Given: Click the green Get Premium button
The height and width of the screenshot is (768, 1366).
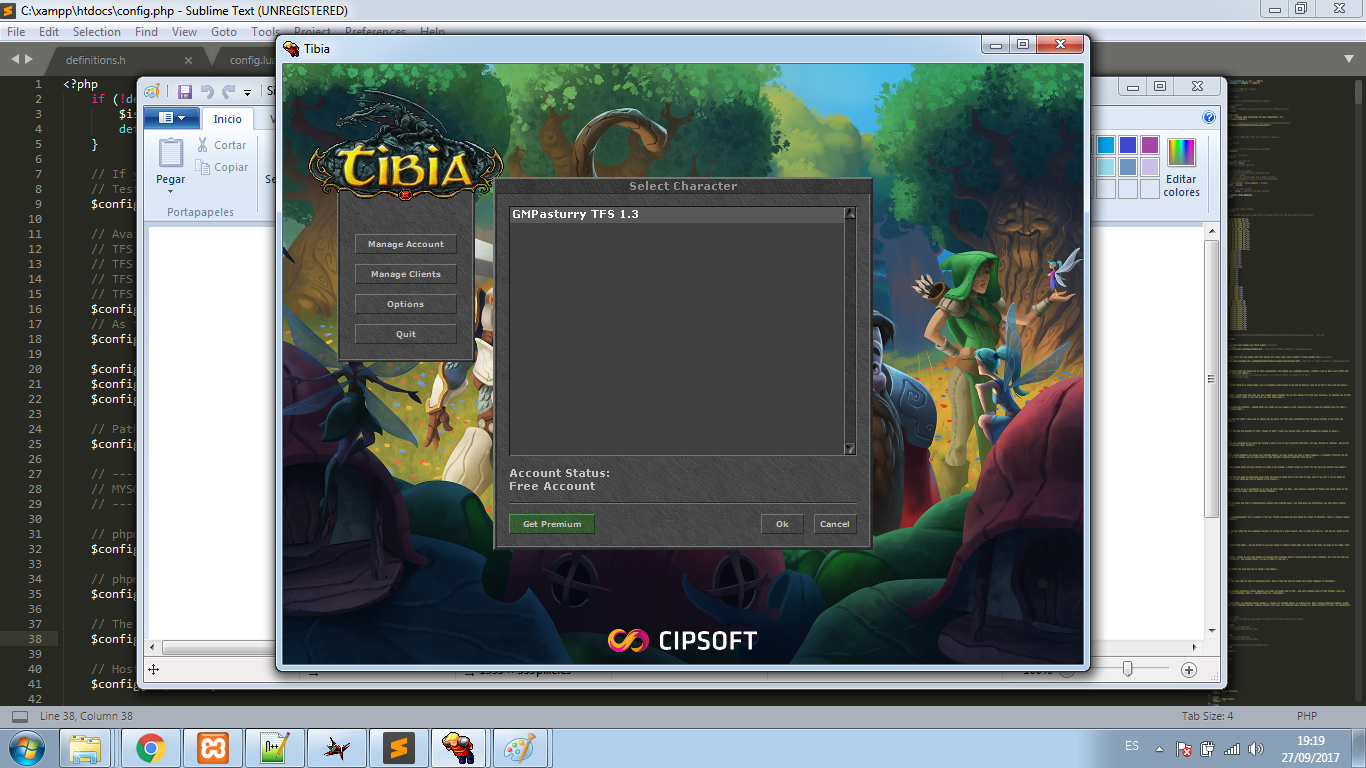Looking at the screenshot, I should point(552,524).
